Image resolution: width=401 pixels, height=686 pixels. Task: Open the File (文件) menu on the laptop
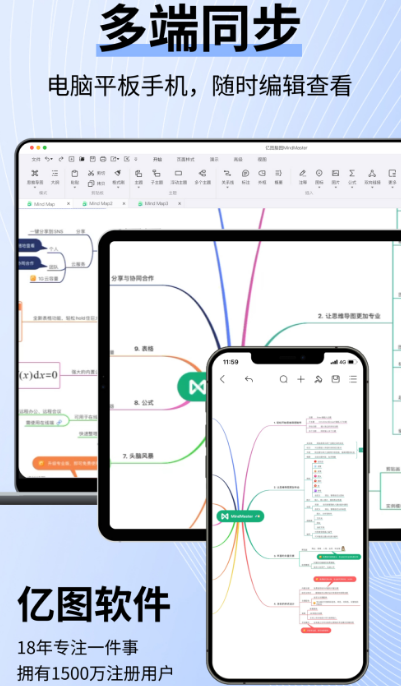coord(36,159)
